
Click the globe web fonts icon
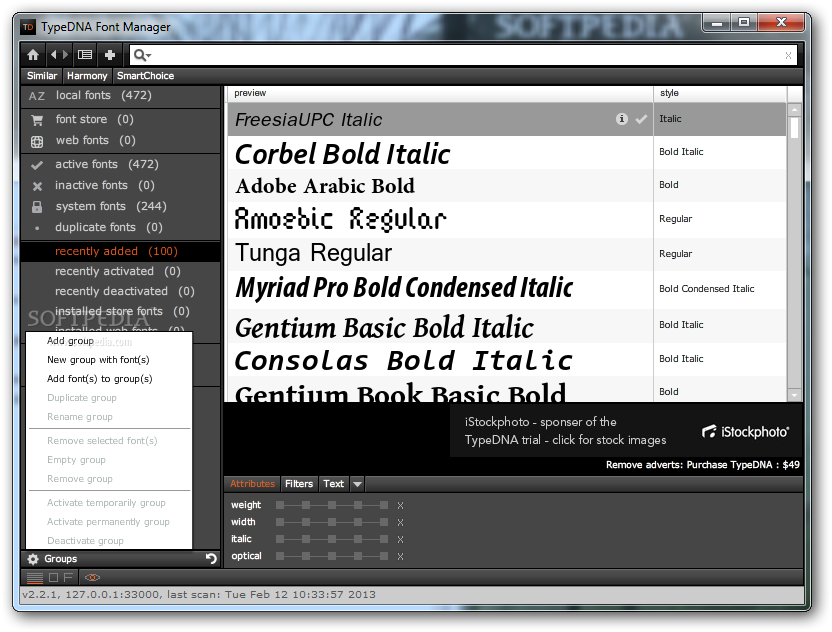coord(37,142)
